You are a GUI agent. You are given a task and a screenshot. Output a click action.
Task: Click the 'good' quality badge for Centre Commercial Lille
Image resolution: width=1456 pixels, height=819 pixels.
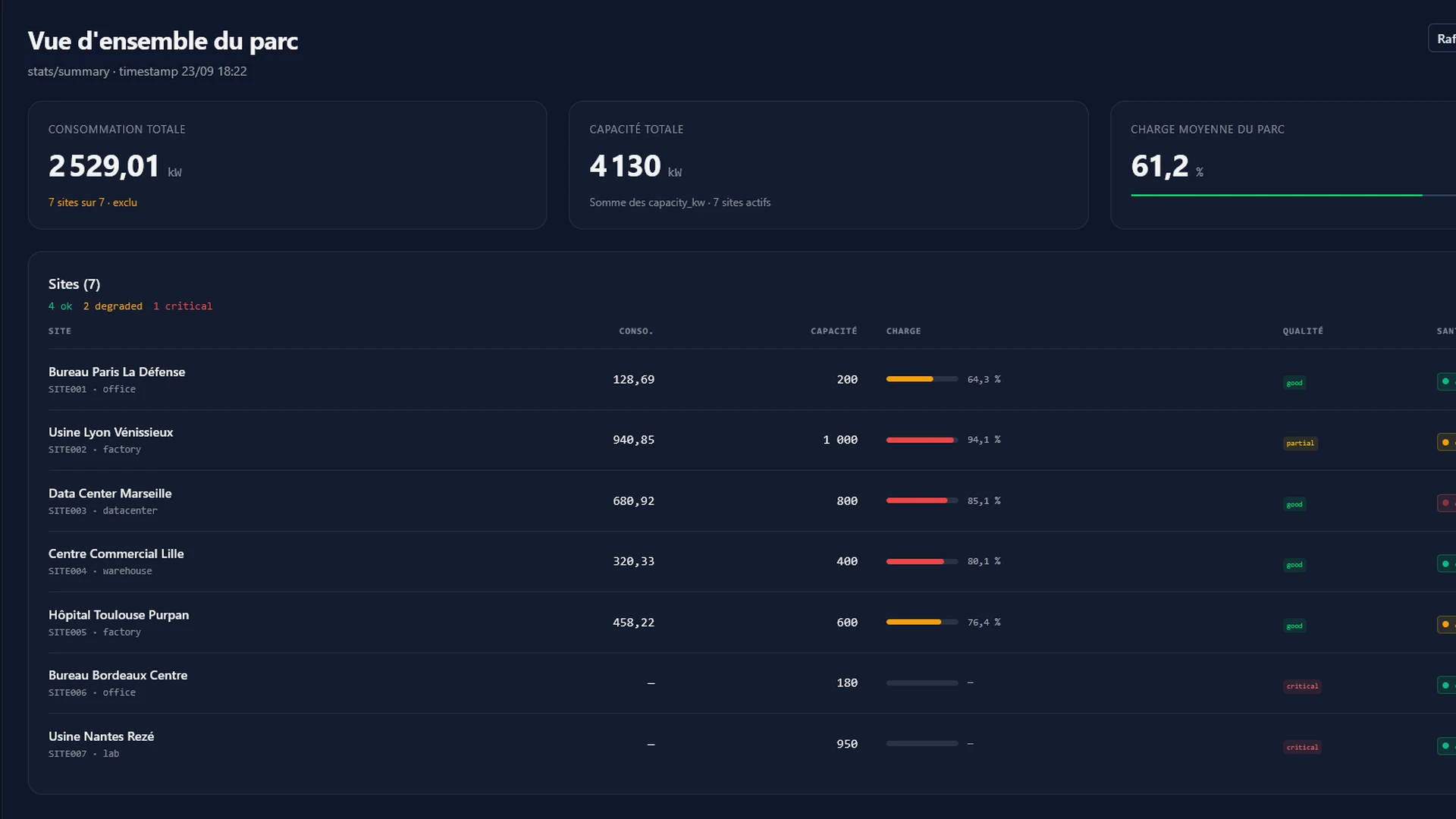[1294, 565]
